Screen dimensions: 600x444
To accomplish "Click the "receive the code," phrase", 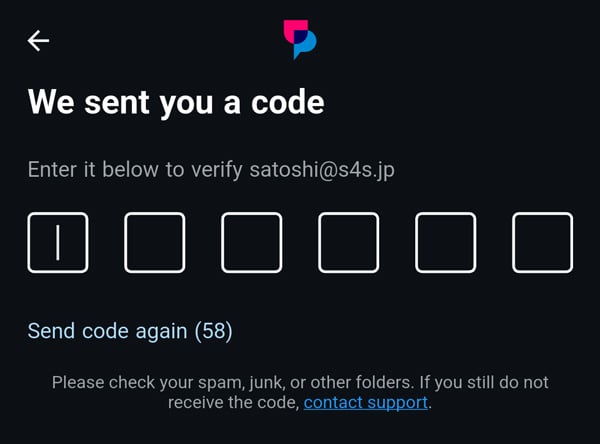I will coord(233,403).
